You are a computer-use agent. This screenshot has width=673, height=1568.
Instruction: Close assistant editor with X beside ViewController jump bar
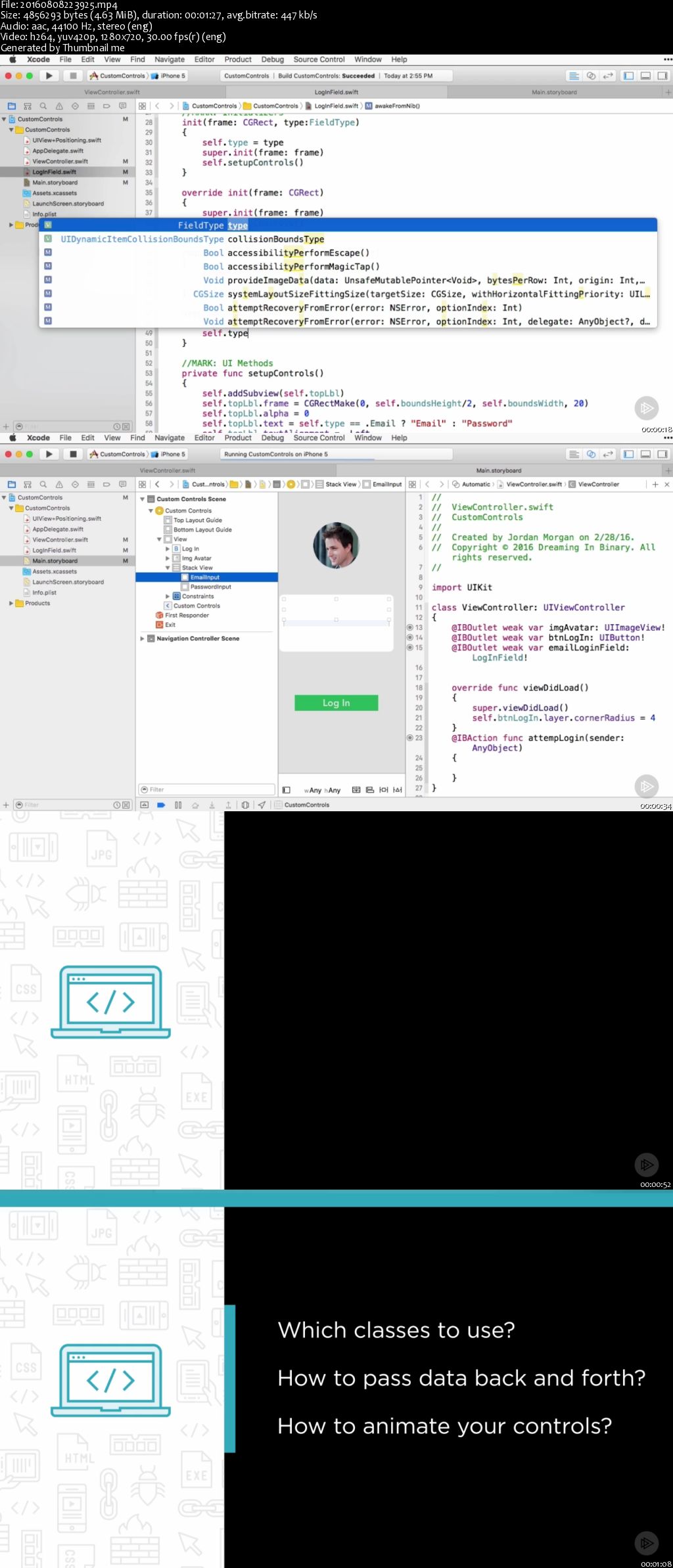click(x=666, y=484)
